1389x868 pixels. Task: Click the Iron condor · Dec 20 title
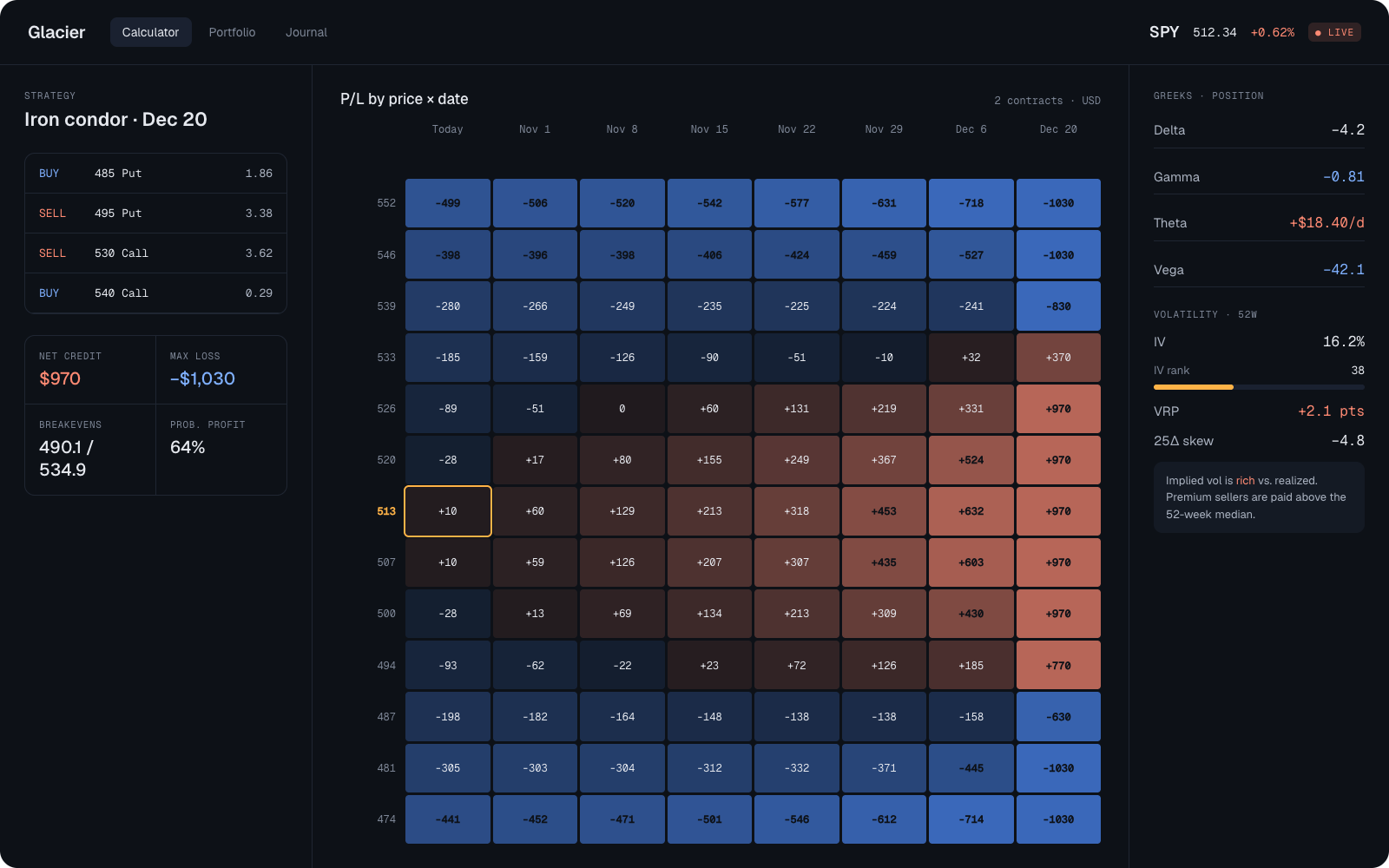click(115, 120)
